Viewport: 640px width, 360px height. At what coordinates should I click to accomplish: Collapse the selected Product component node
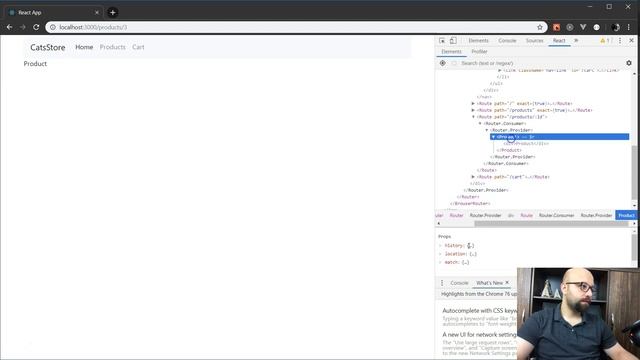click(x=493, y=137)
